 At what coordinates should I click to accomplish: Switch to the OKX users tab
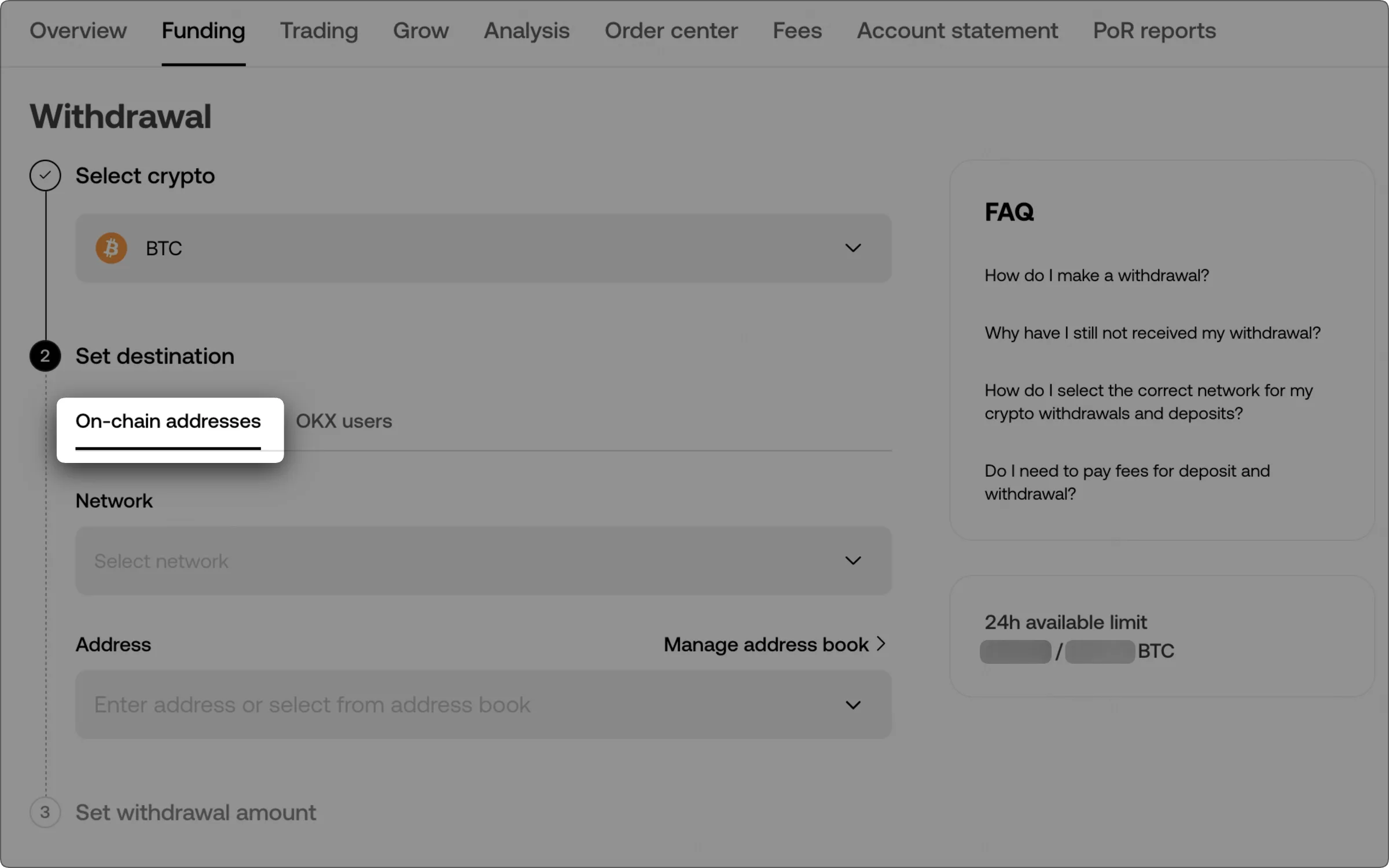[344, 421]
